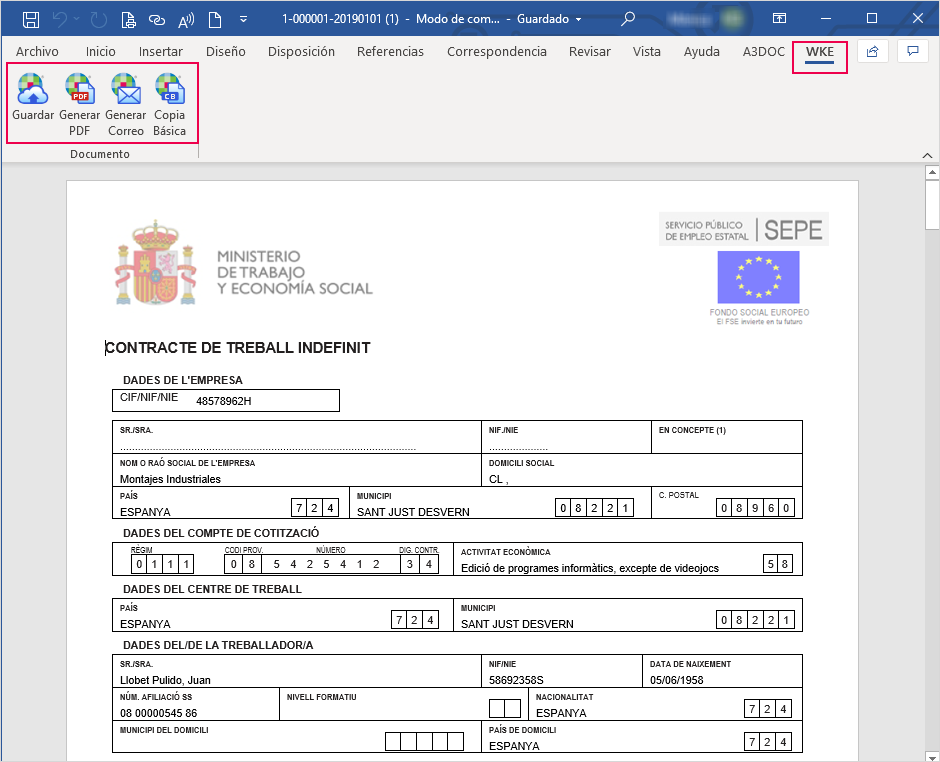Click the SANT JUST DESVERN under DADES DE L'EMPRESA

[413, 512]
